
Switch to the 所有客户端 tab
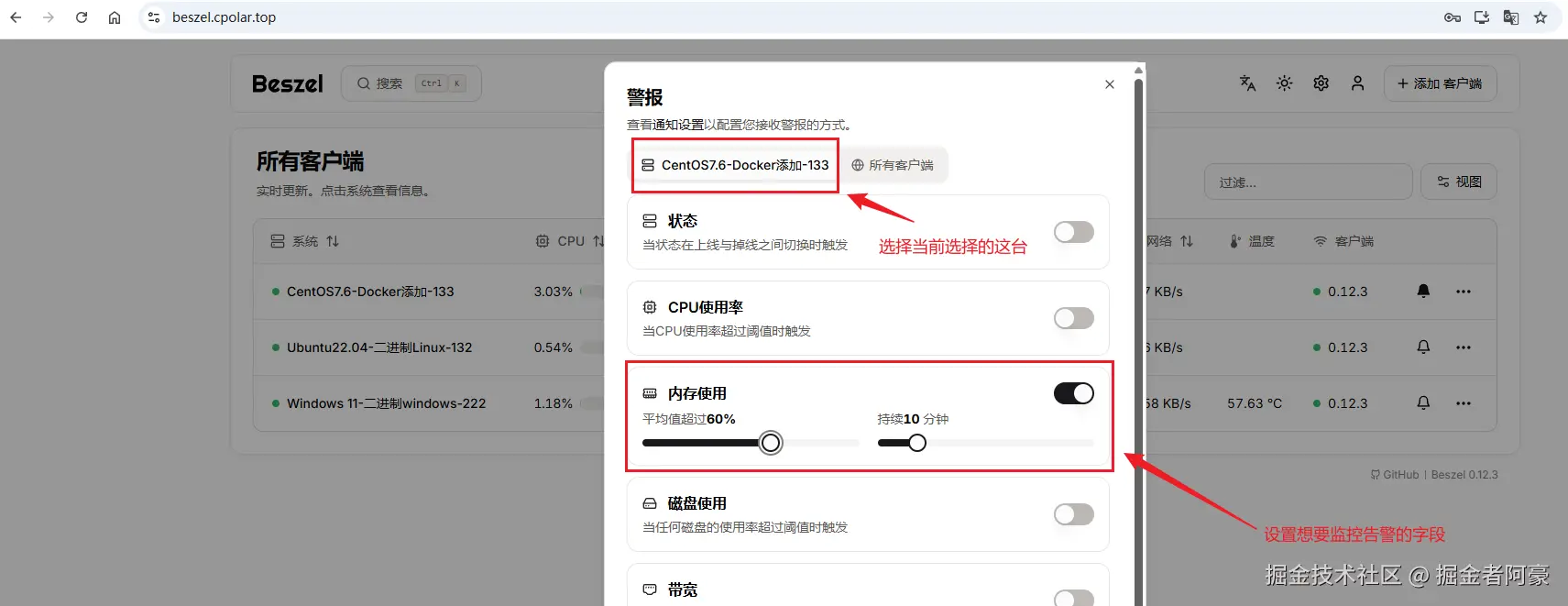pyautogui.click(x=892, y=165)
